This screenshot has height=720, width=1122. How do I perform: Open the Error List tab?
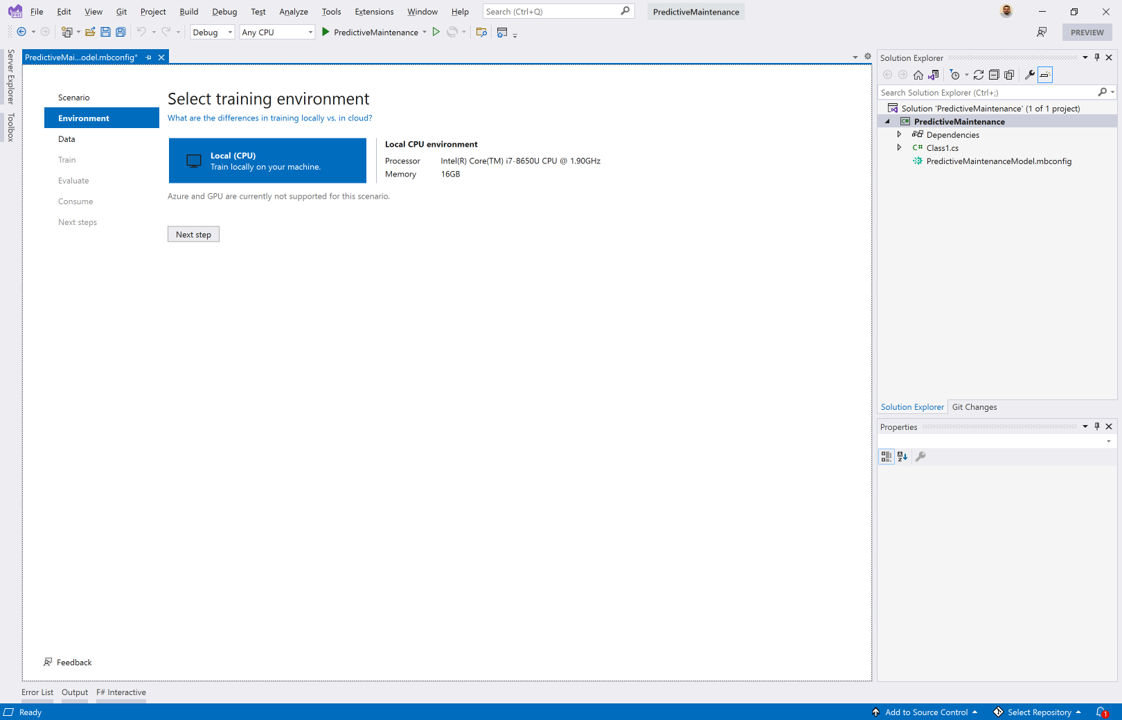[37, 692]
